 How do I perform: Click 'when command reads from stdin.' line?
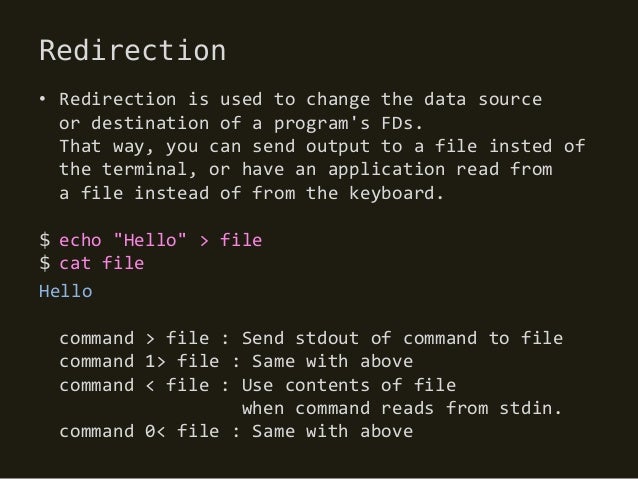402,408
